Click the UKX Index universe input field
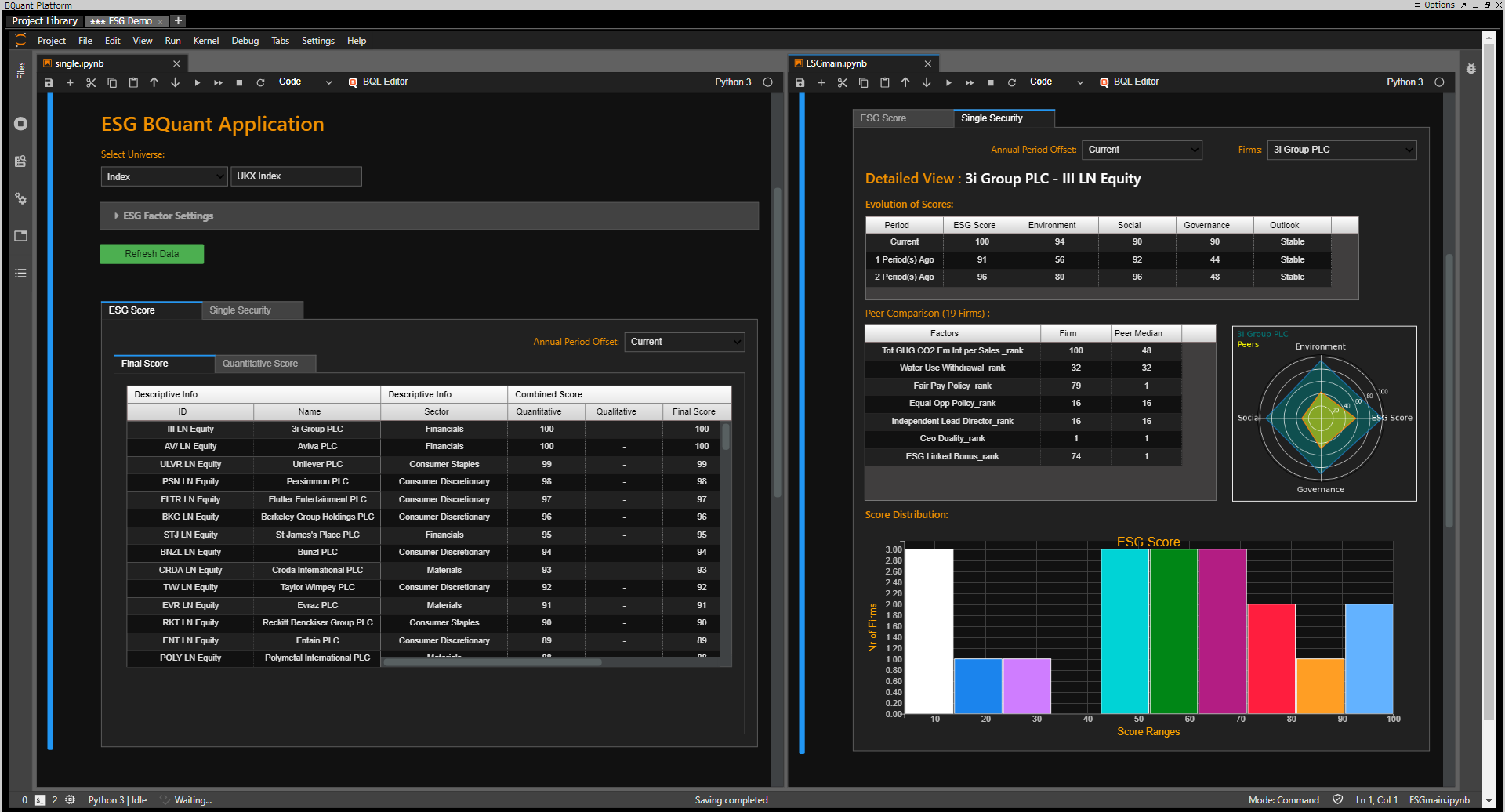This screenshot has height=812, width=1505. [296, 176]
